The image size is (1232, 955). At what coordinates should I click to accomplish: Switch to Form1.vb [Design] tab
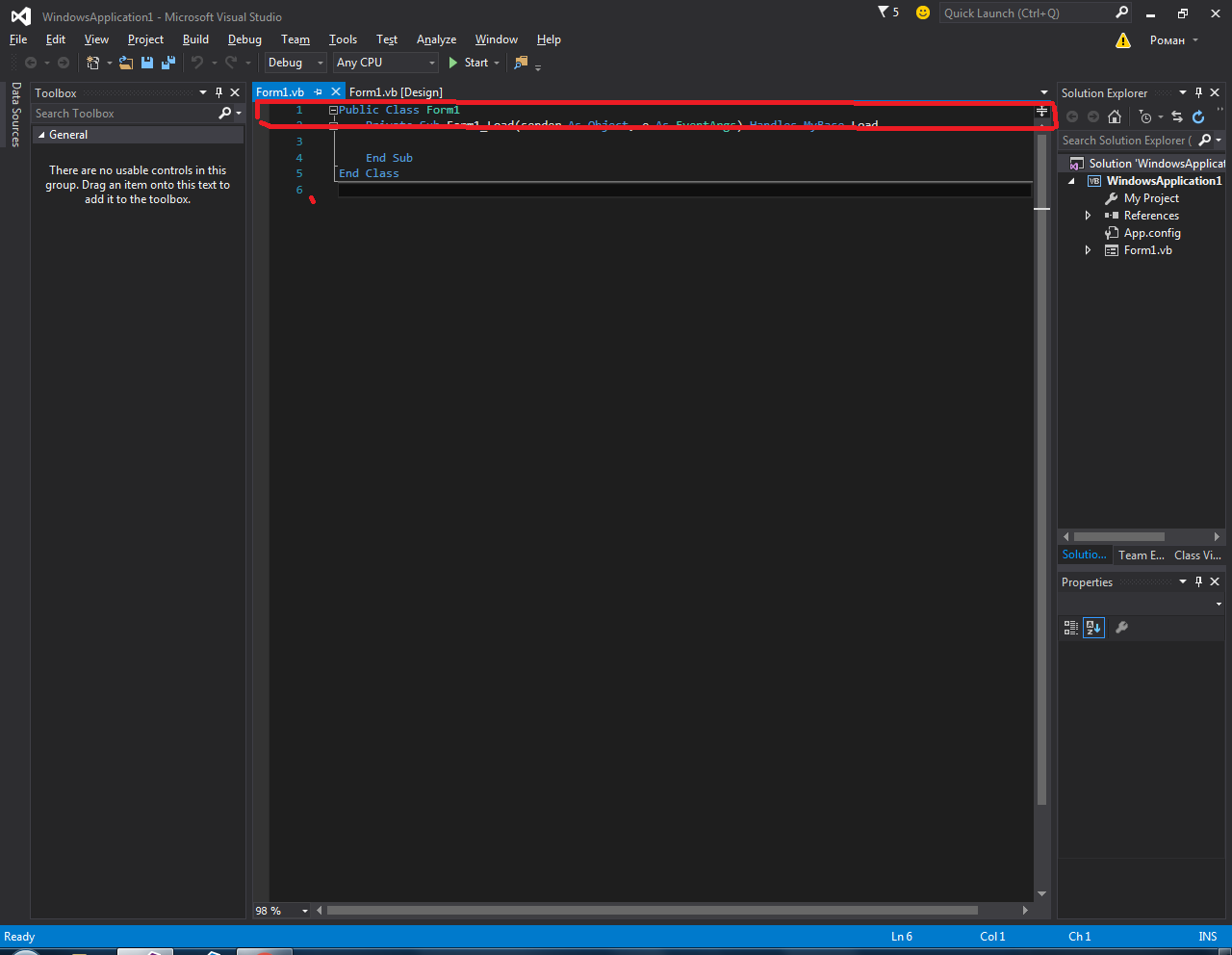[x=396, y=92]
